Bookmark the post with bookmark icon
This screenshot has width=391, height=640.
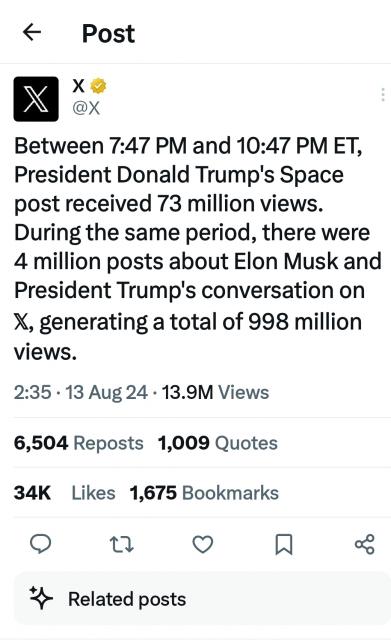tap(284, 544)
